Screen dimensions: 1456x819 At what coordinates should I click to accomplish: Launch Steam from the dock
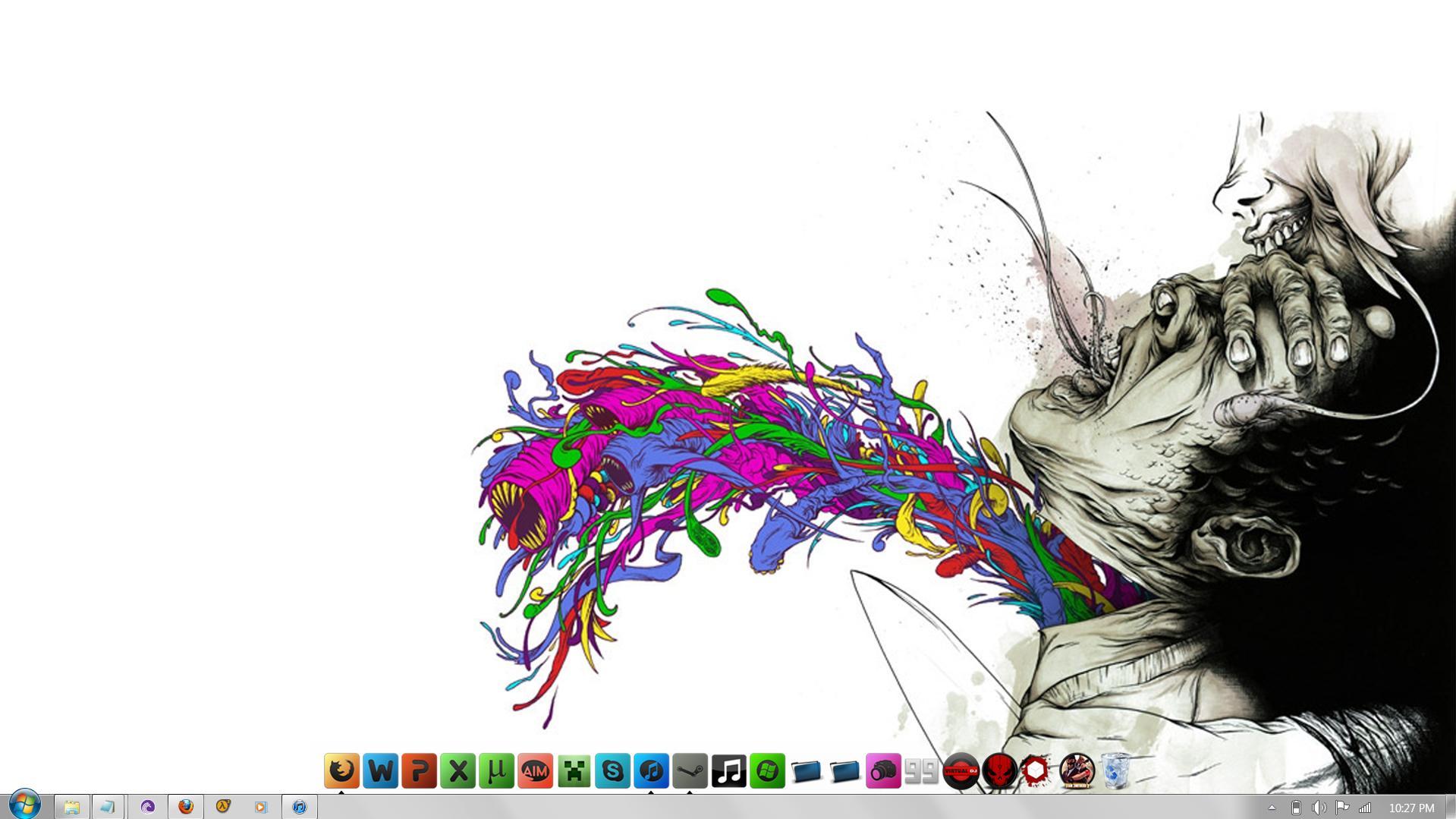pyautogui.click(x=690, y=771)
